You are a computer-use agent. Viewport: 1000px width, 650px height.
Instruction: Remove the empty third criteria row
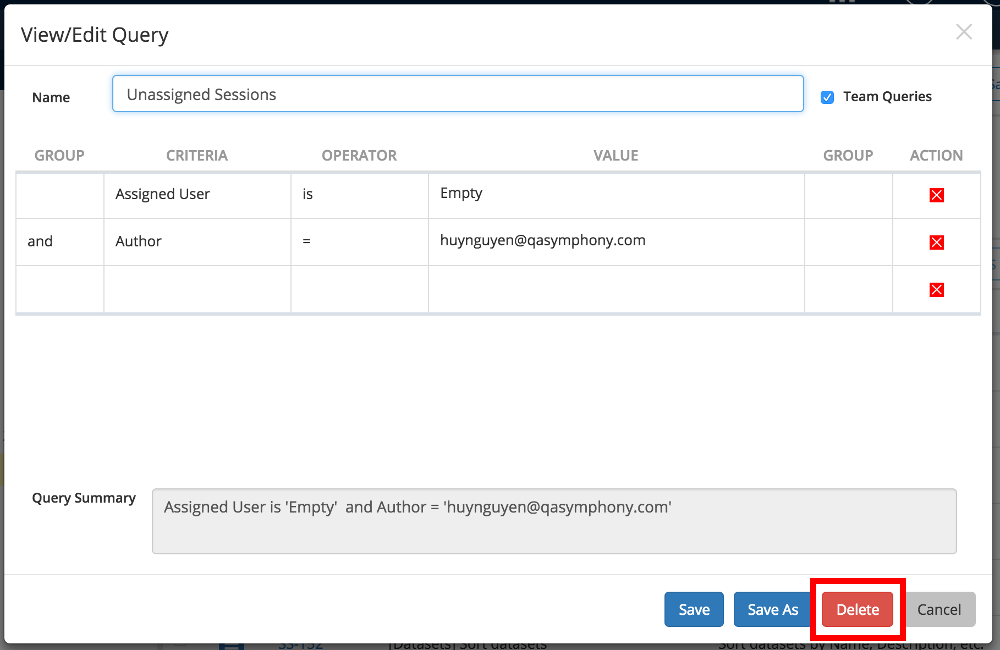pos(936,290)
